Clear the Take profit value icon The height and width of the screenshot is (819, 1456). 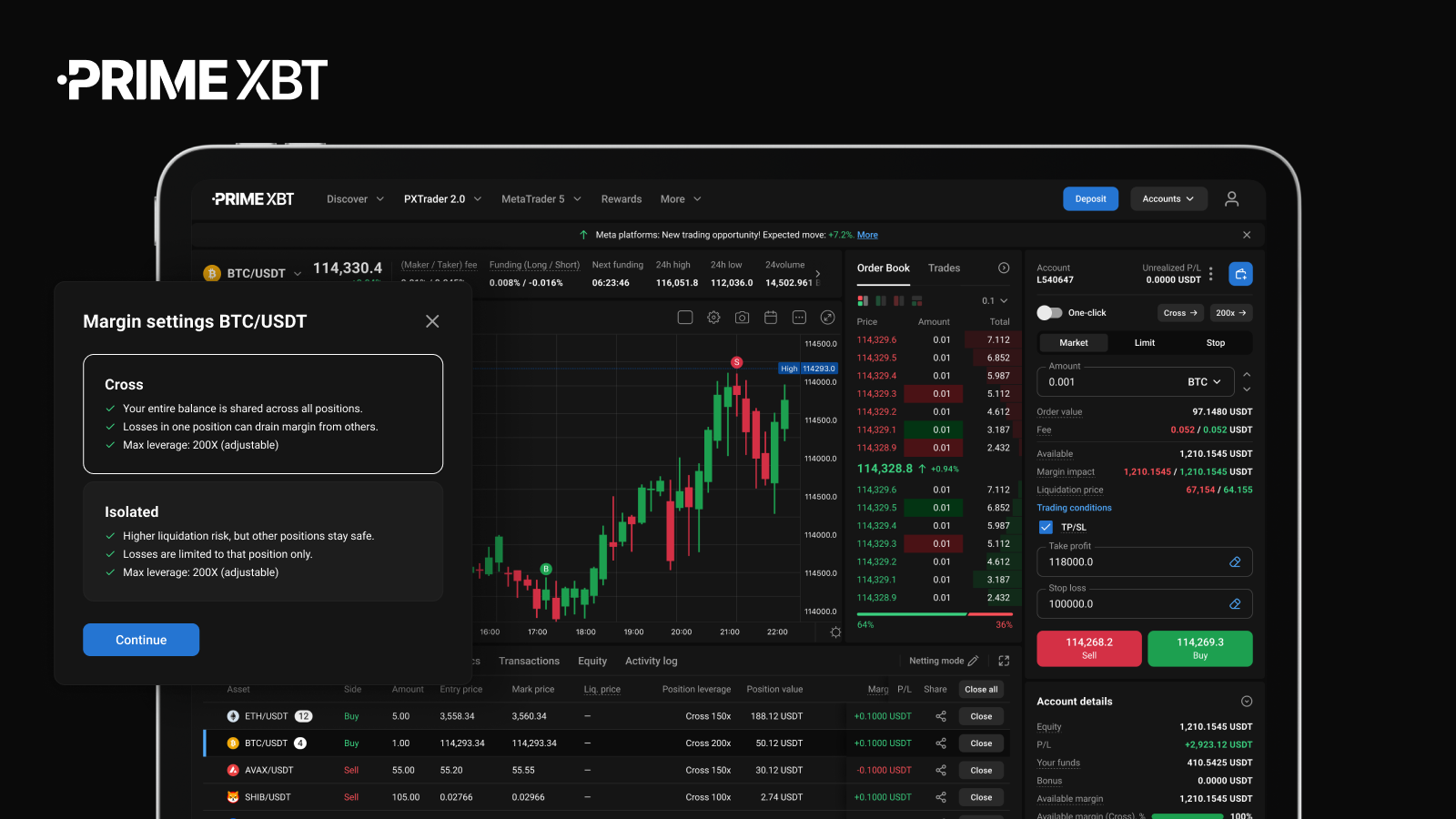(1235, 562)
